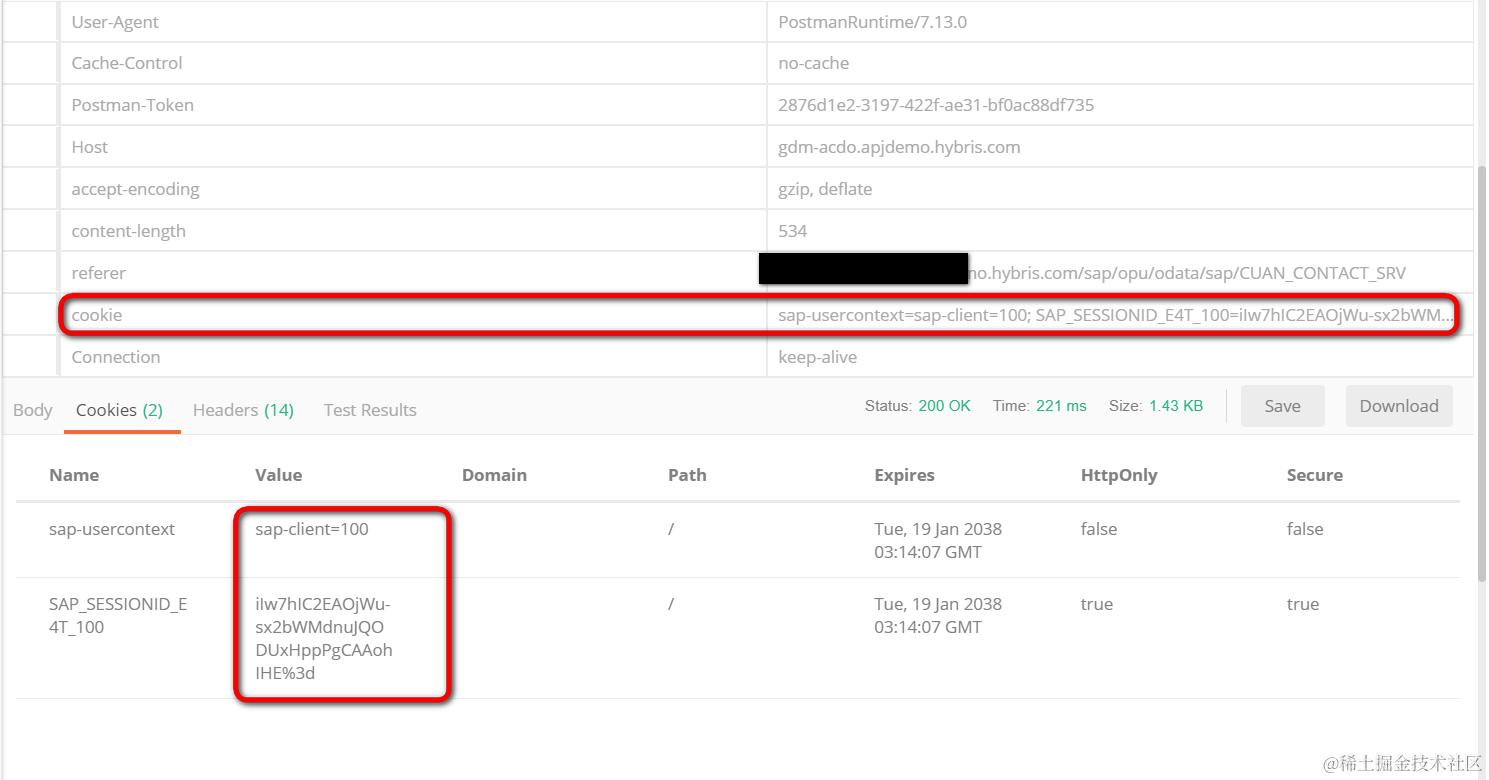Image resolution: width=1489 pixels, height=780 pixels.
Task: Select the sap-usercontext cookie name
Action: pyautogui.click(x=112, y=529)
